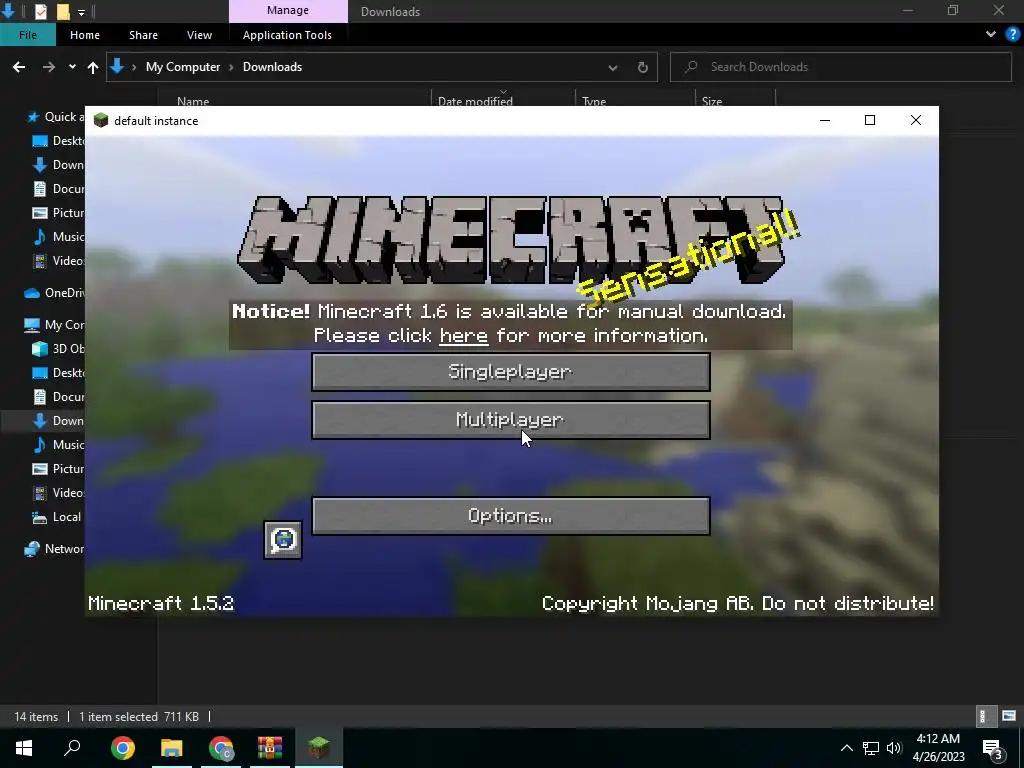Click the New folder quick access icon
This screenshot has height=768, width=1024.
[63, 11]
